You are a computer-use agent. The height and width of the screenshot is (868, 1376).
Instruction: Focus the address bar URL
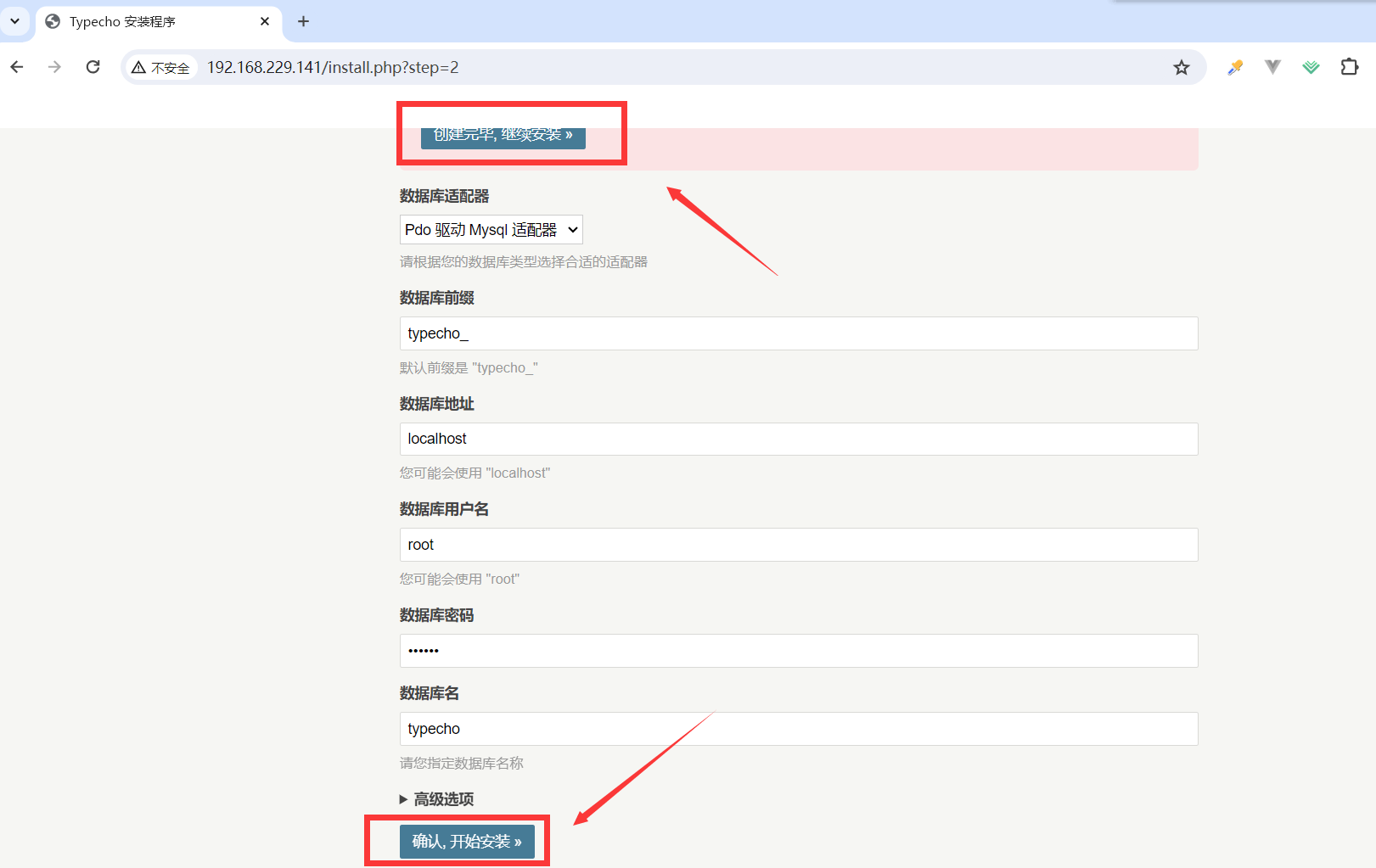(333, 67)
